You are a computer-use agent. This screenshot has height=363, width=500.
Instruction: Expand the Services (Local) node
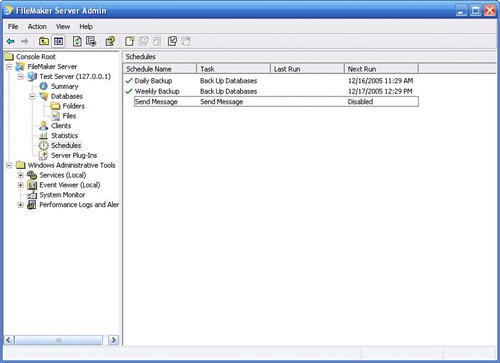tap(21, 175)
